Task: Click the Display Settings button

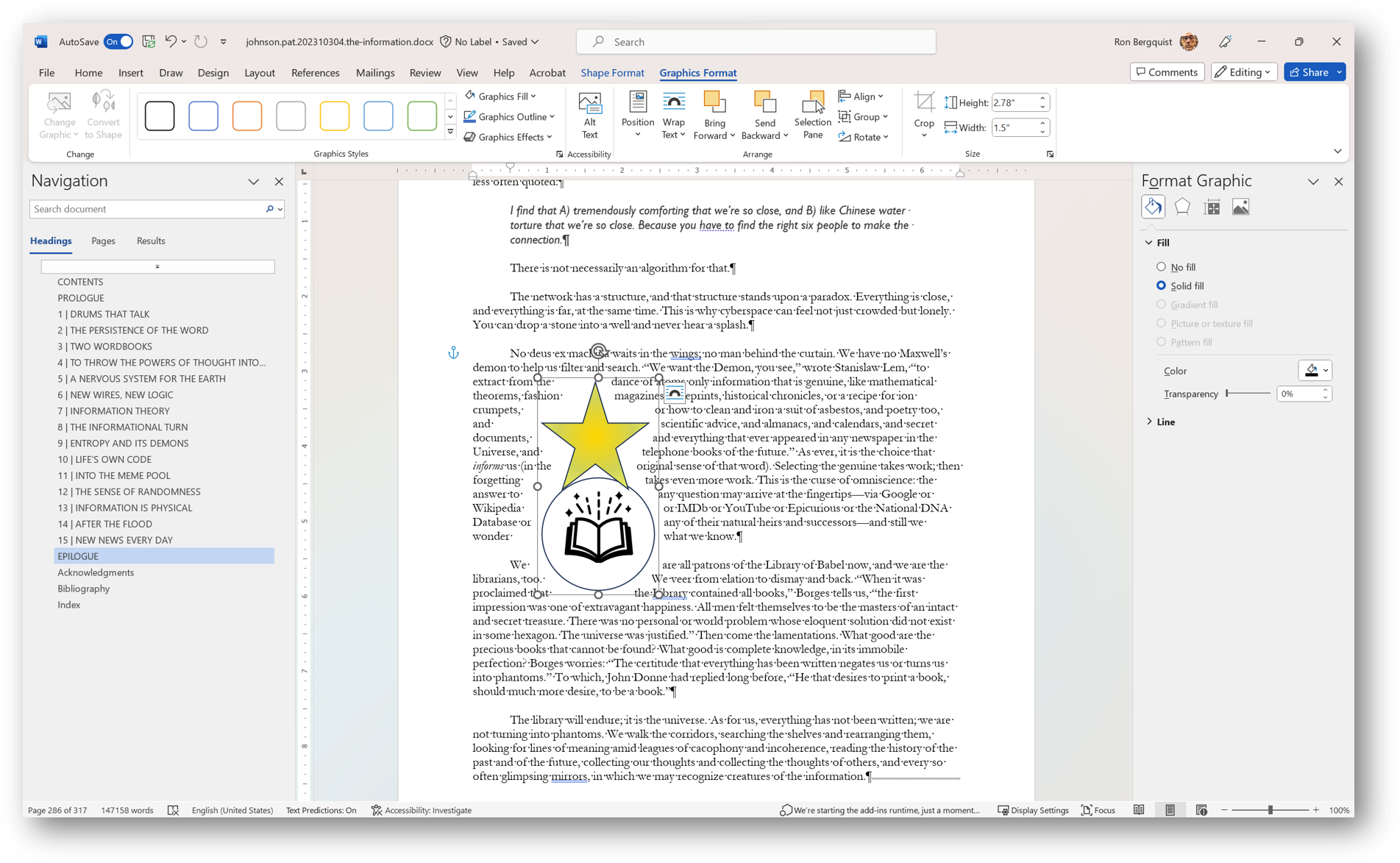Action: point(1034,809)
